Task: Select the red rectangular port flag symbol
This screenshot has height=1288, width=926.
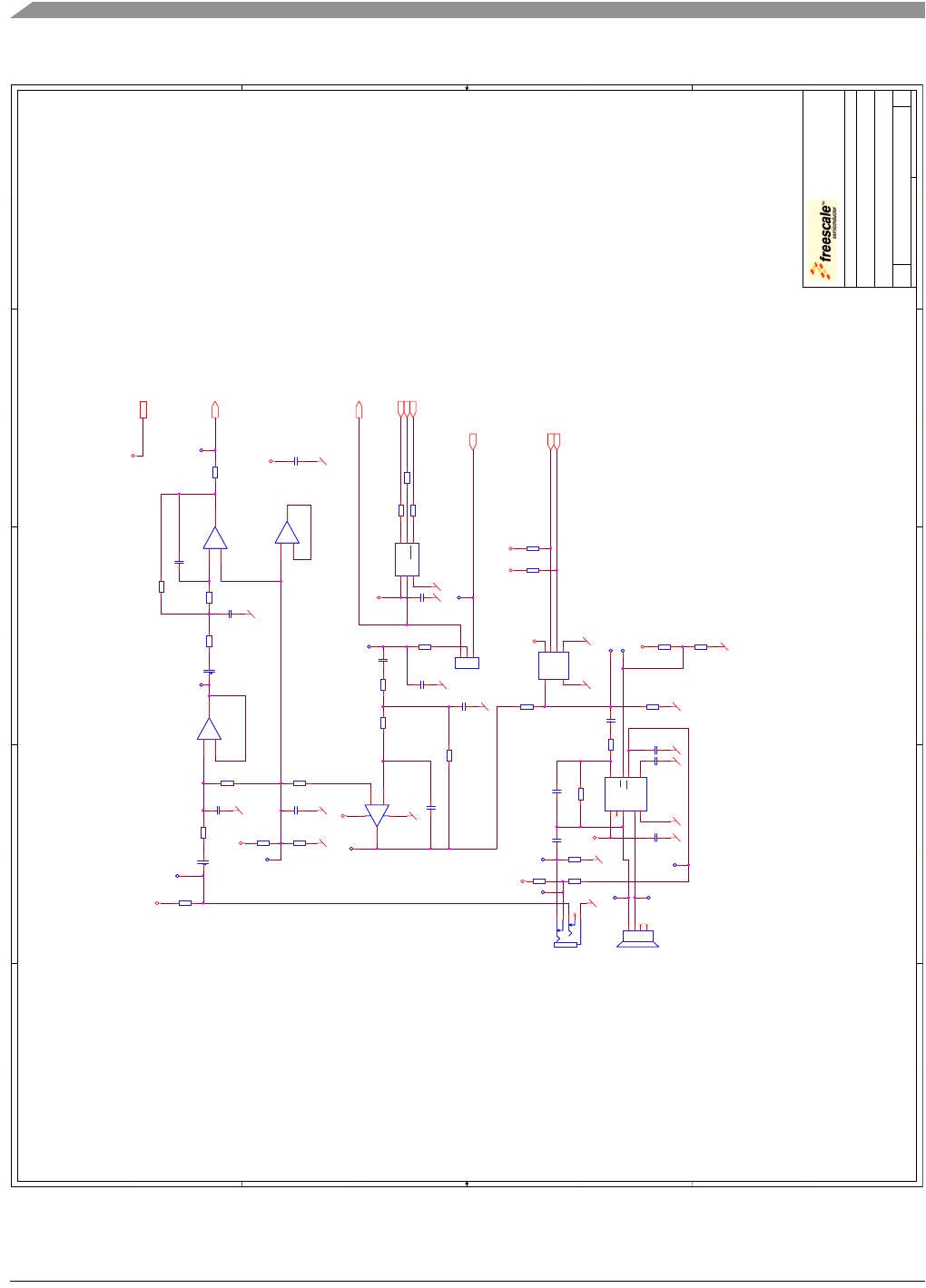Action: pyautogui.click(x=143, y=409)
